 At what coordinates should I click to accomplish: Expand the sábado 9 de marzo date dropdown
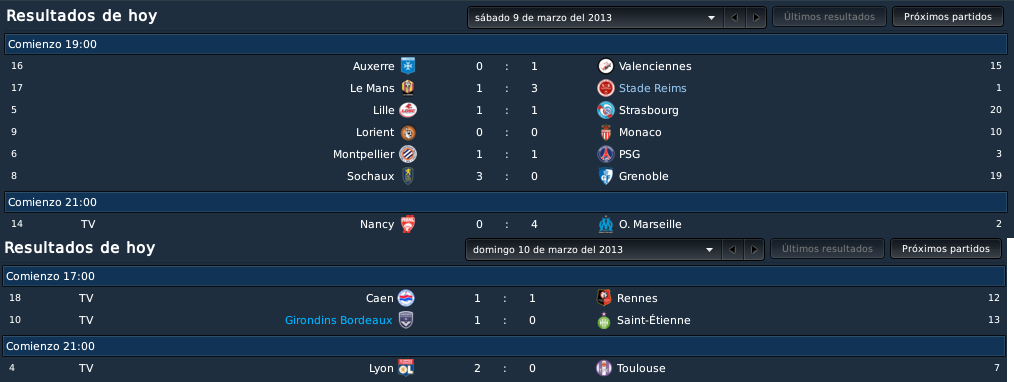(595, 17)
